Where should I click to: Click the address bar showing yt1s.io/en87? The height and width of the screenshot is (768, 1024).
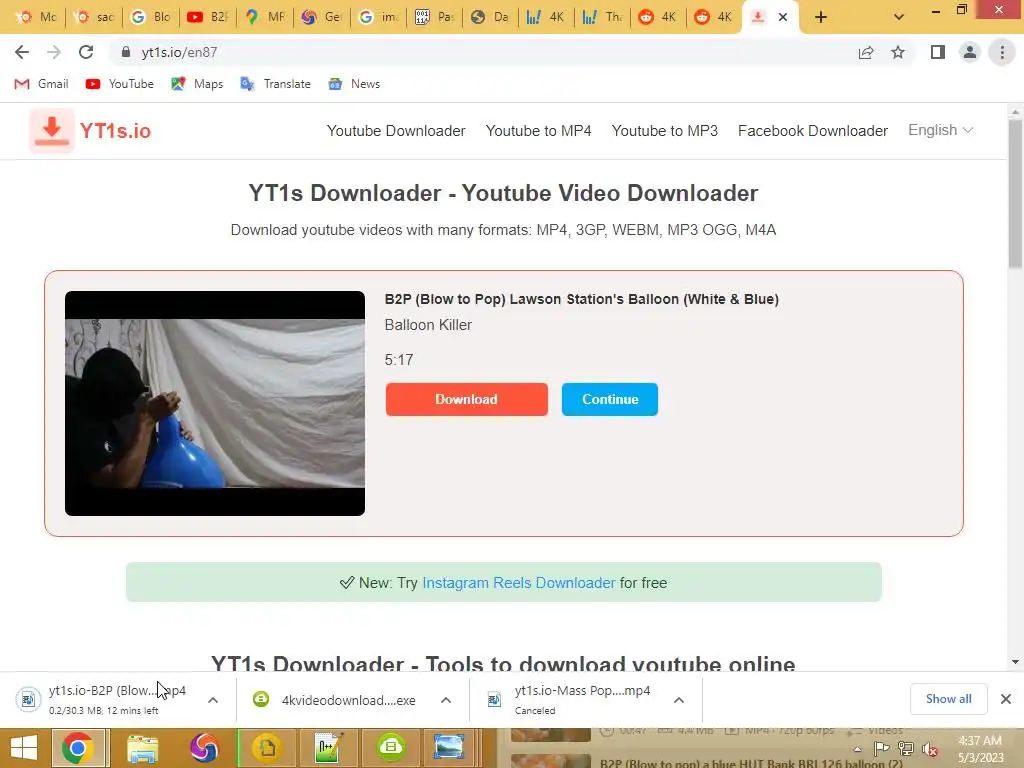483,52
